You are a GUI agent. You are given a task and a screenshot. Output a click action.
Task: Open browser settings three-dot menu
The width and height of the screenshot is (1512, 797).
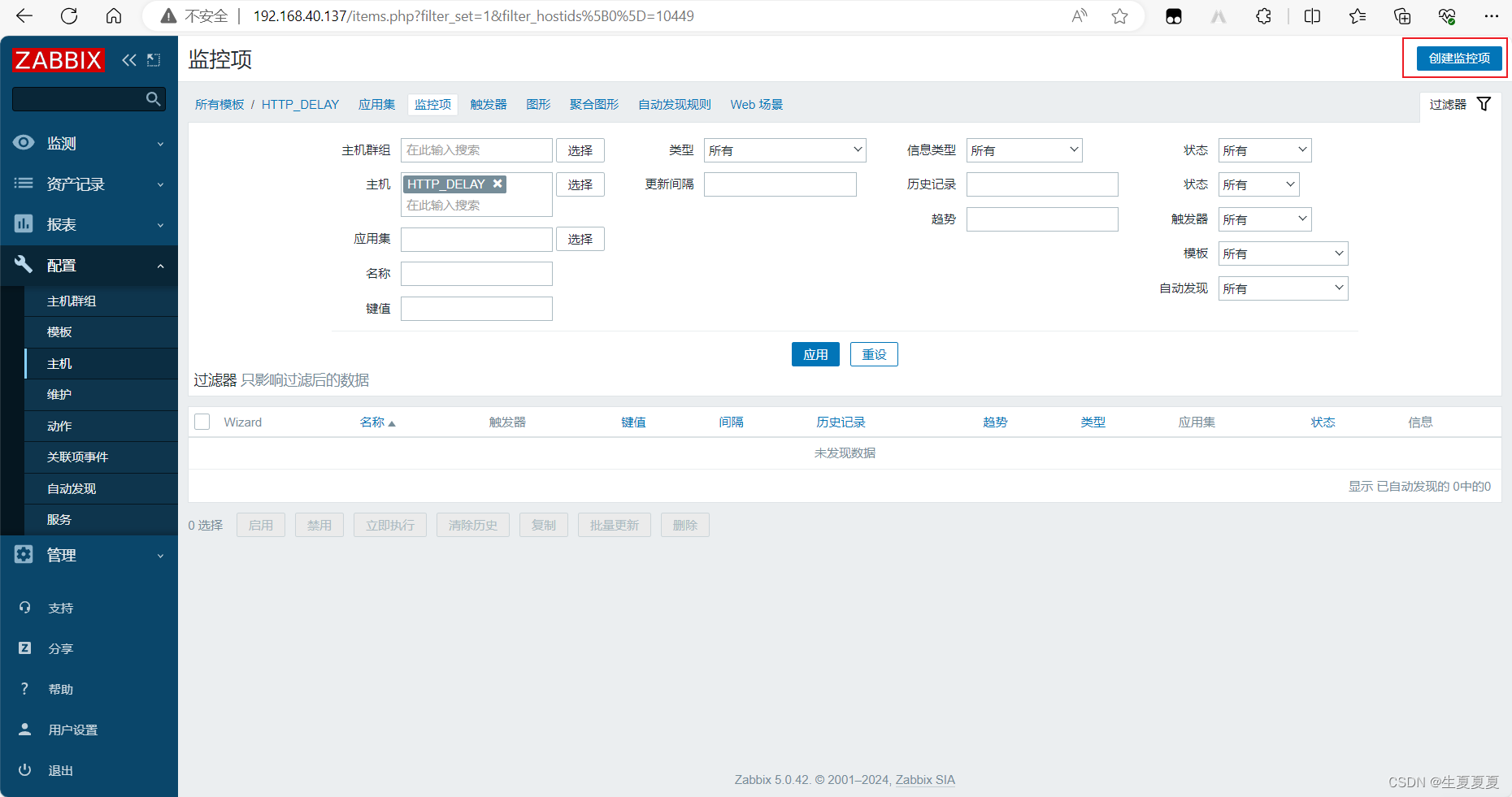point(1491,16)
